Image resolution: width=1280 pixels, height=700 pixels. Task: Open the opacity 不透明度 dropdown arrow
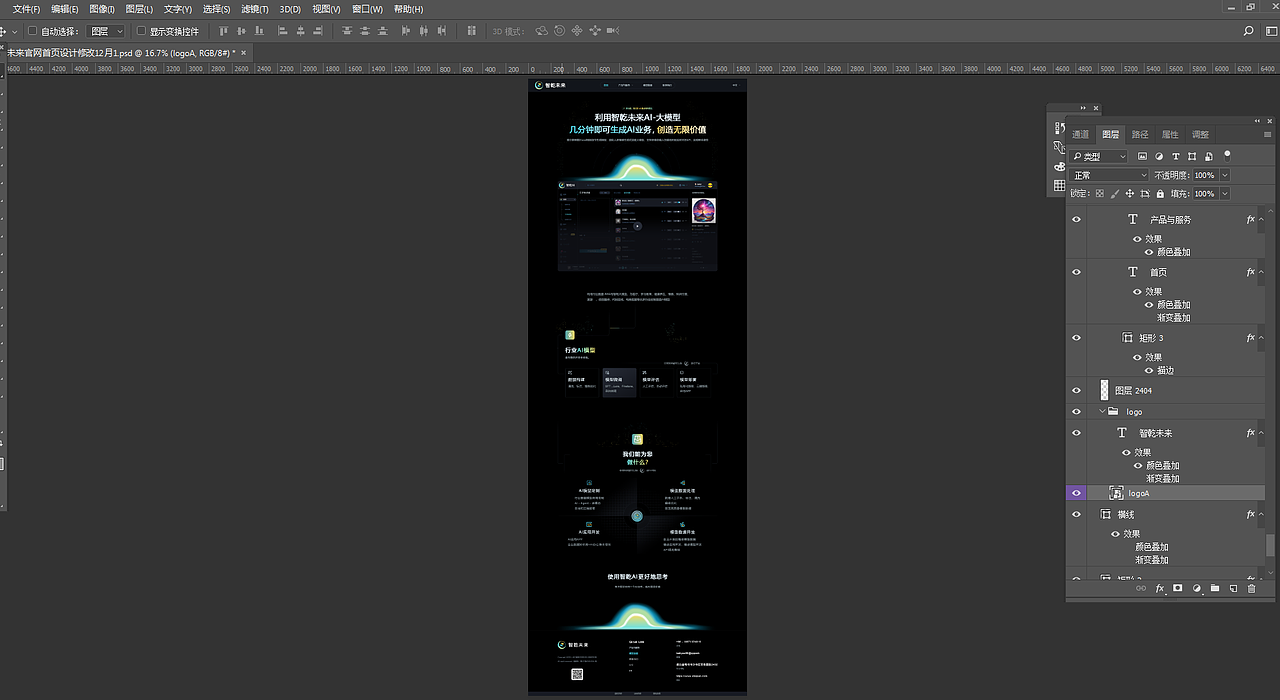coord(1225,175)
